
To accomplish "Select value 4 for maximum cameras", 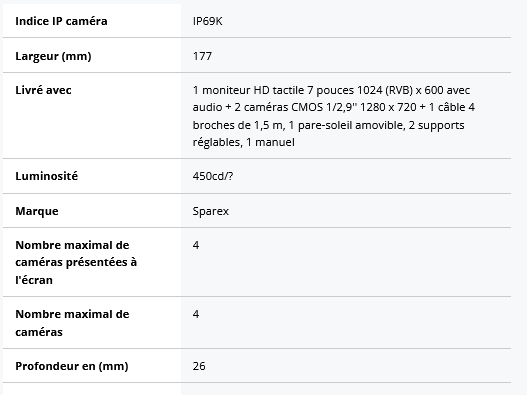I will 196,314.
